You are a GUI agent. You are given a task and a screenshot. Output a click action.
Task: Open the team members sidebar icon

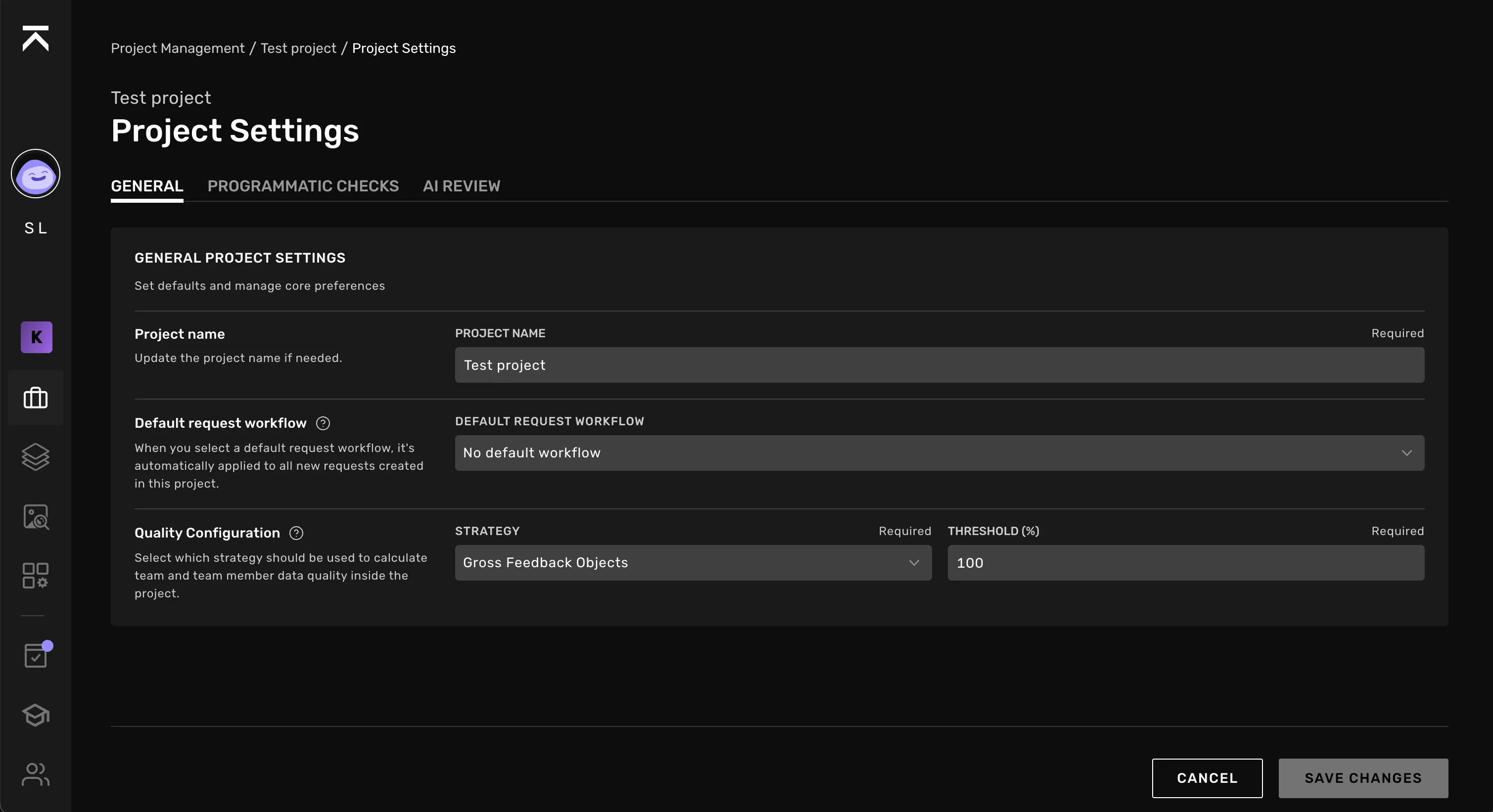click(x=35, y=774)
